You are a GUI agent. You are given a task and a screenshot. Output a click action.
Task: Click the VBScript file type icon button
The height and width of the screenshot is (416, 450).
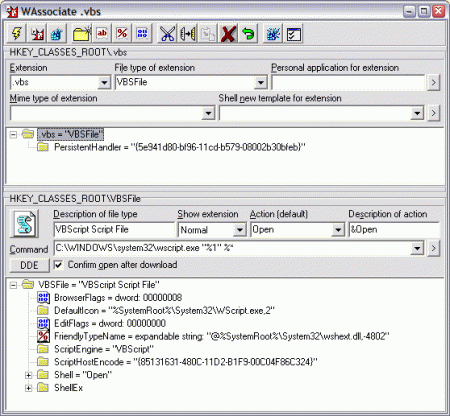(25, 223)
